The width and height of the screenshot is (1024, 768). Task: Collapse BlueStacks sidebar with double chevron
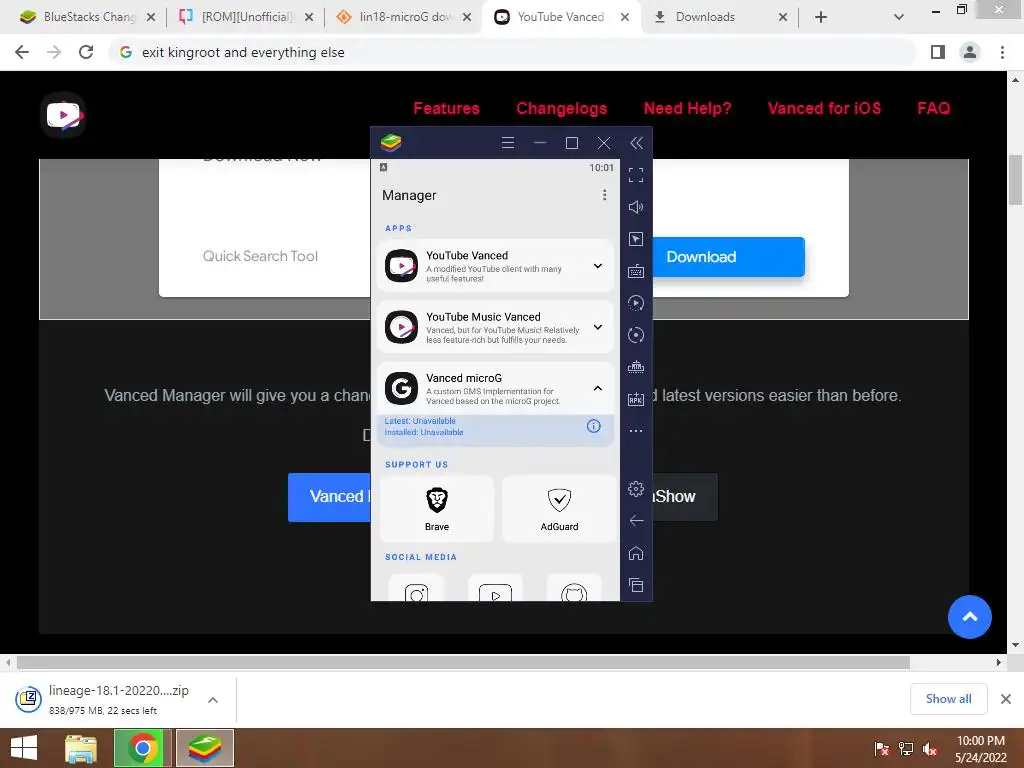click(637, 143)
